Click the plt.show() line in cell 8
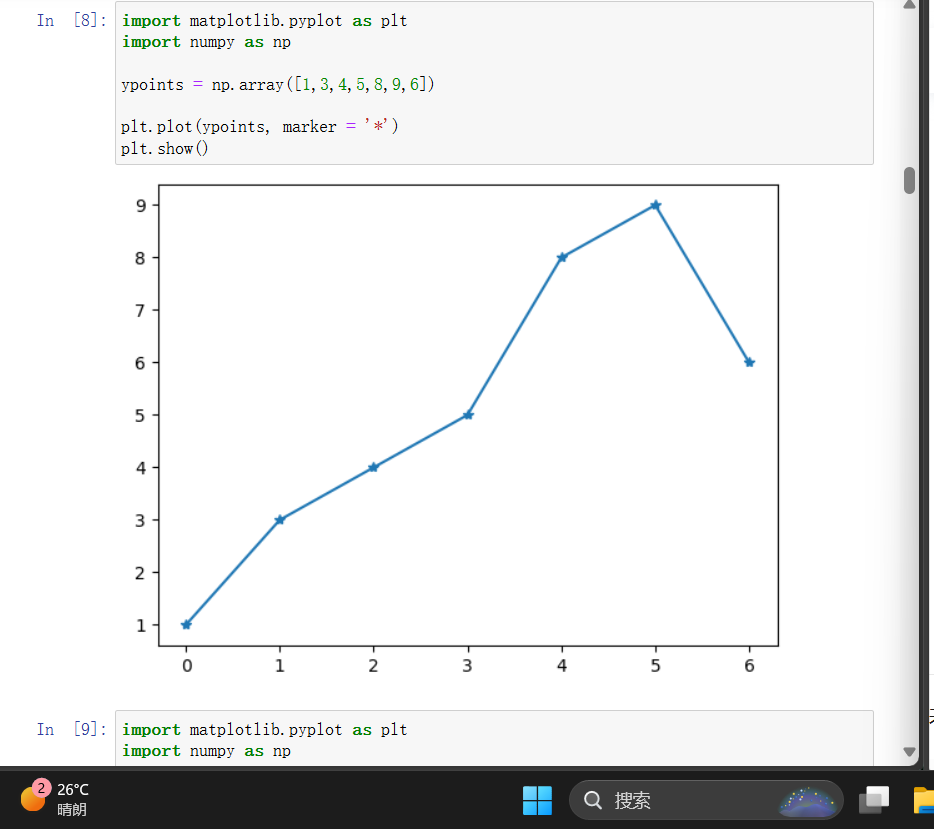The height and width of the screenshot is (829, 934). [x=164, y=148]
